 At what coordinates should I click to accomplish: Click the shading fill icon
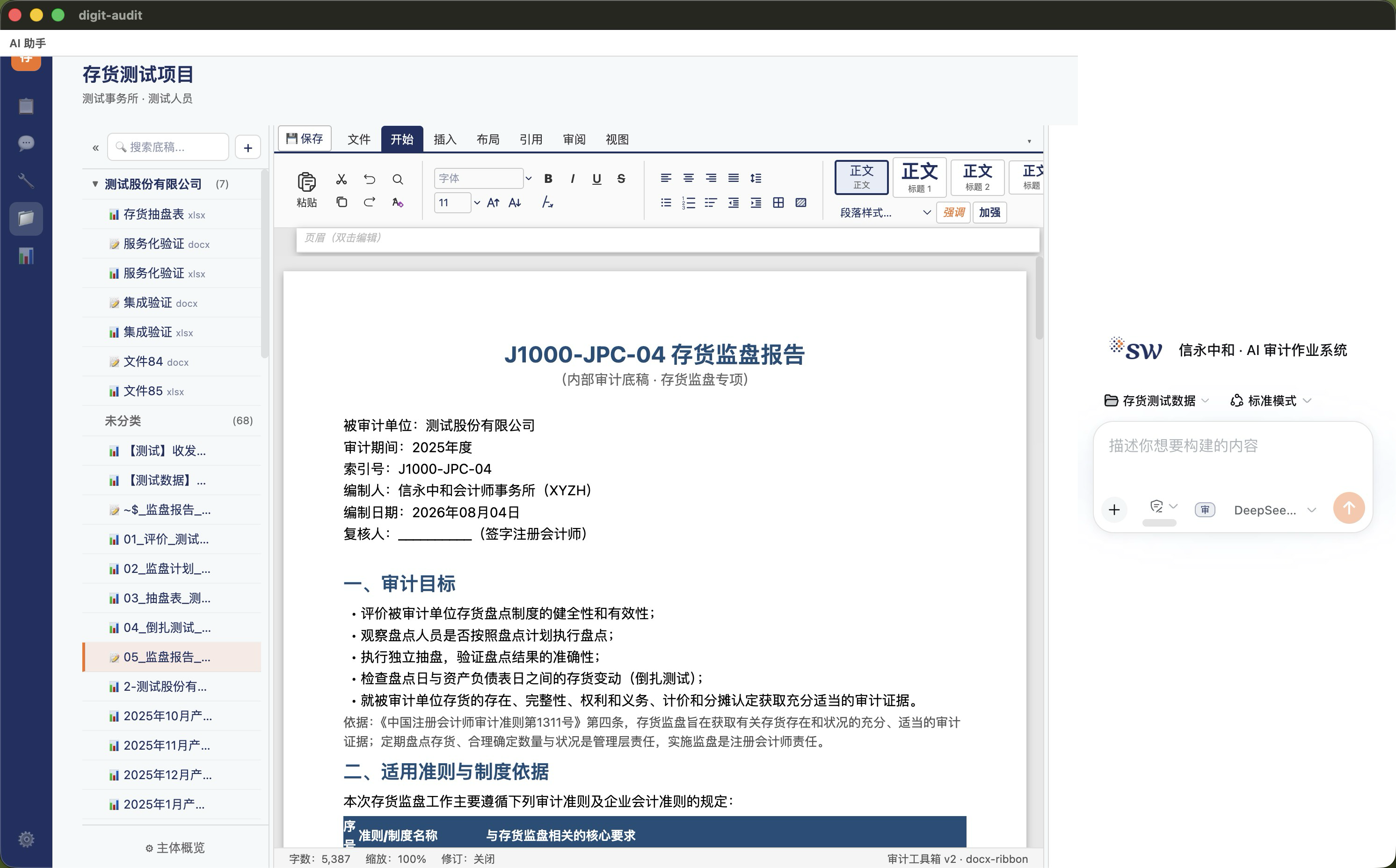coord(800,202)
